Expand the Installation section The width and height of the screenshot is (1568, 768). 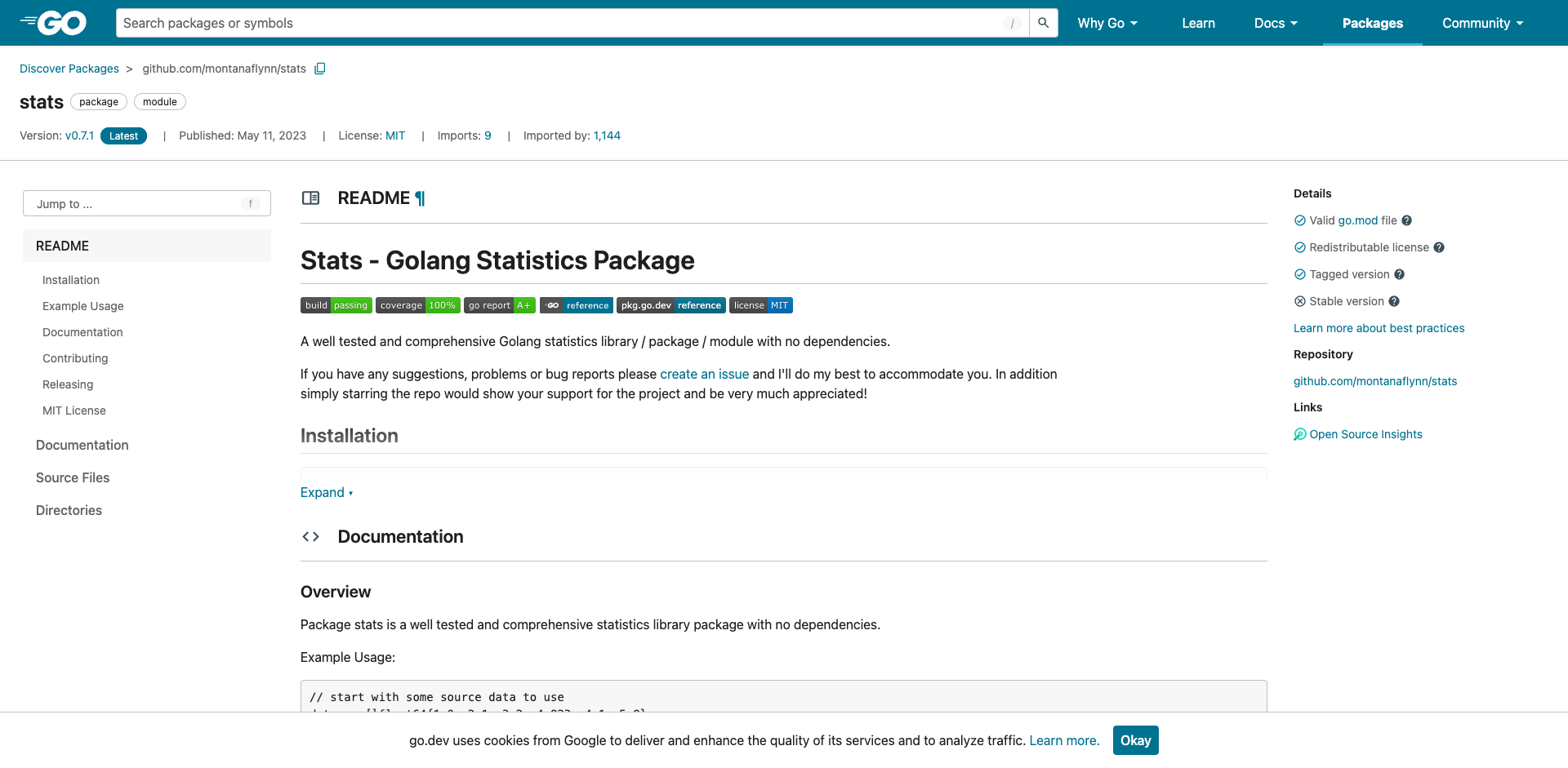(327, 492)
